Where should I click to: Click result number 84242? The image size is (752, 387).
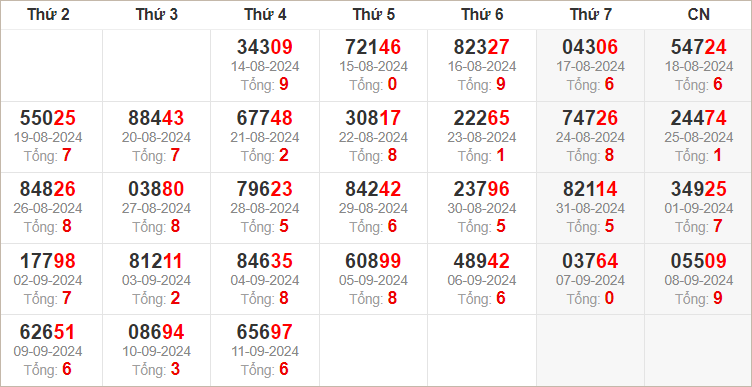tap(373, 189)
